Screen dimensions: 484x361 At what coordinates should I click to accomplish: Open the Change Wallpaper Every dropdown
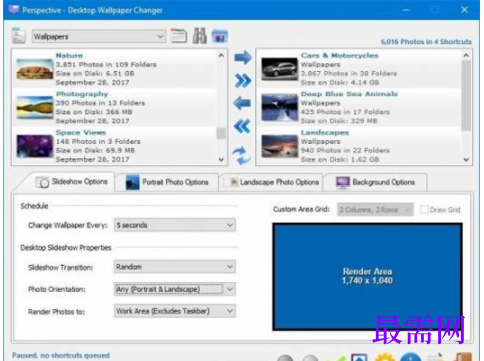[x=175, y=225]
